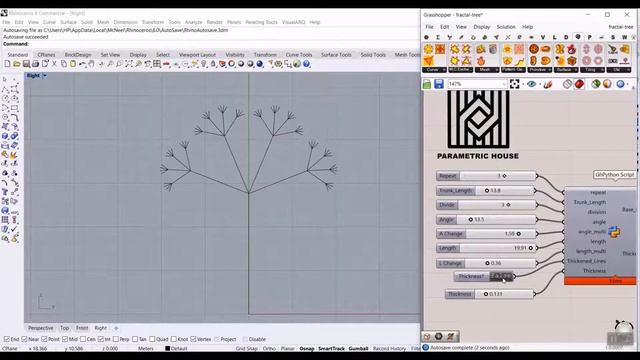Click the Undo arrow icon in Rhino toolbar
The image size is (640, 360).
pyautogui.click(x=82, y=64)
